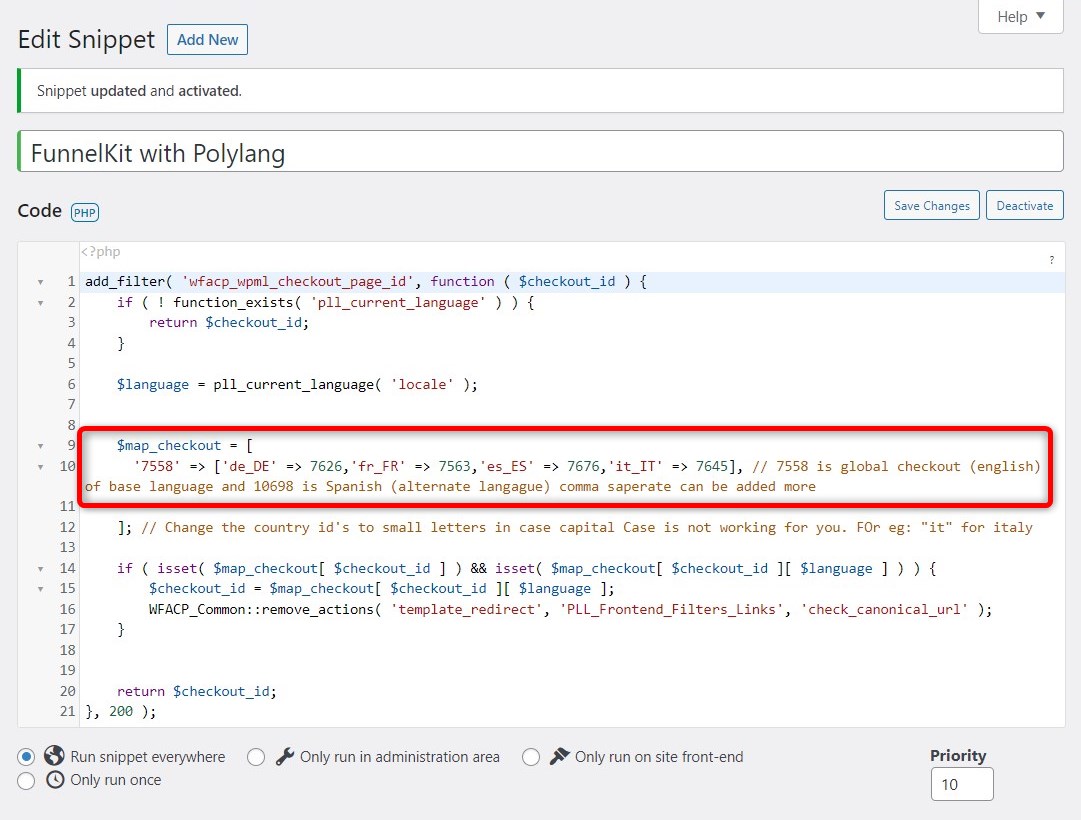
Task: Click the wrench icon for administration area option
Action: 283,757
